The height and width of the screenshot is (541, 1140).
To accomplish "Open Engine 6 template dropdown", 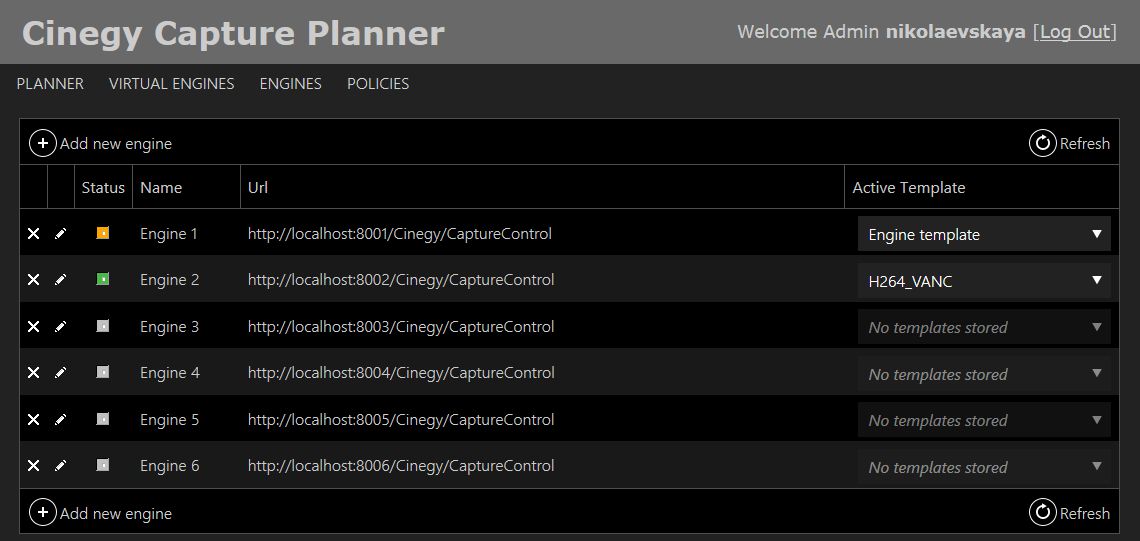I will point(984,467).
